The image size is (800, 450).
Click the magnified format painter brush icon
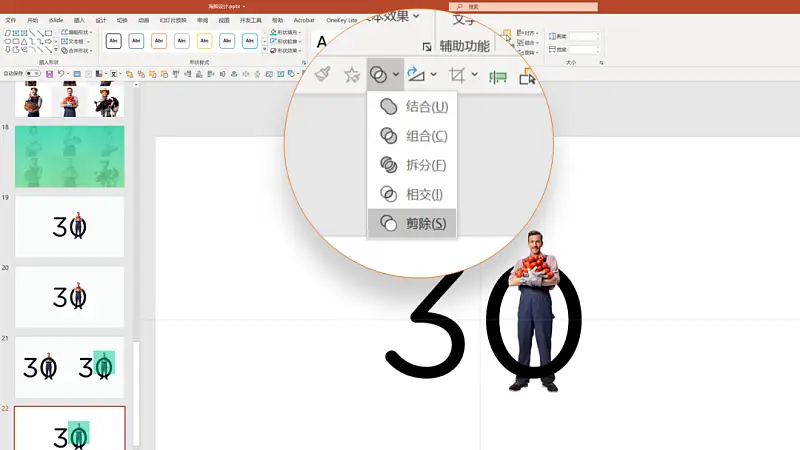coord(322,74)
